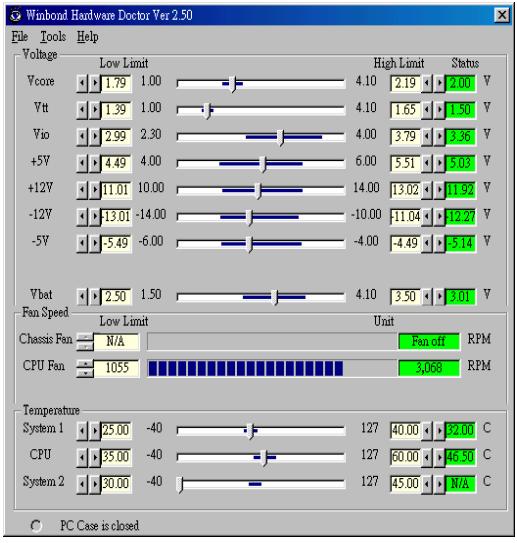Click the +12V status value 11.92
Screen dimensions: 517x543
click(x=460, y=190)
